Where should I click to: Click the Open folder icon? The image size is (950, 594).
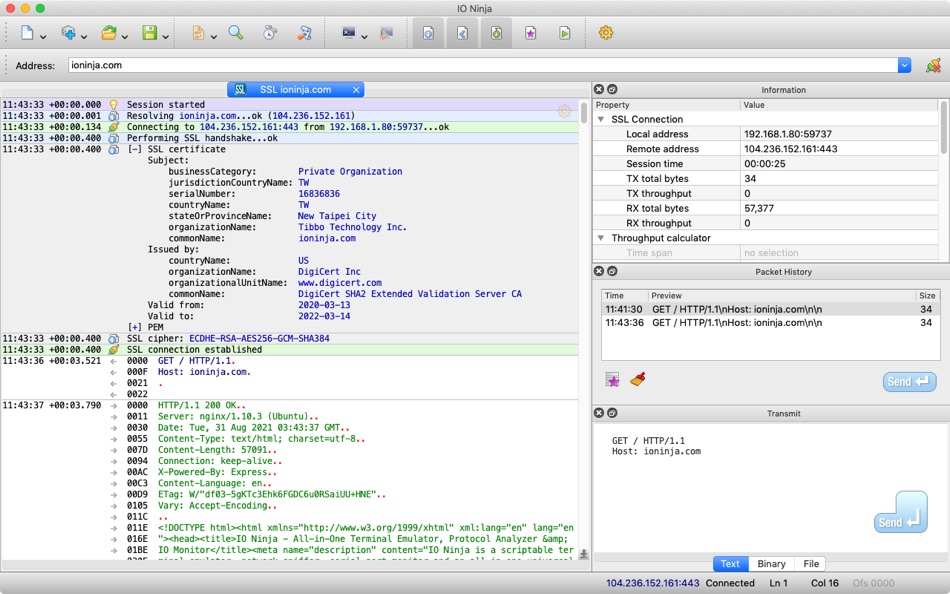tap(109, 33)
